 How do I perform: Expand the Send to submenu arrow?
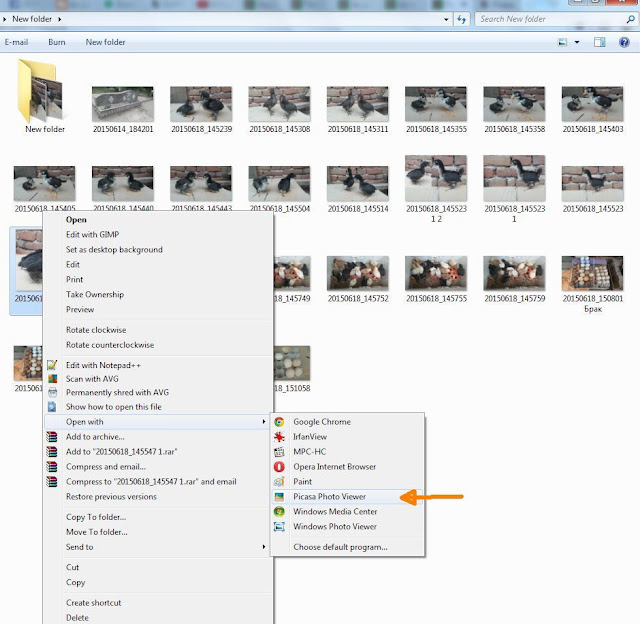264,547
